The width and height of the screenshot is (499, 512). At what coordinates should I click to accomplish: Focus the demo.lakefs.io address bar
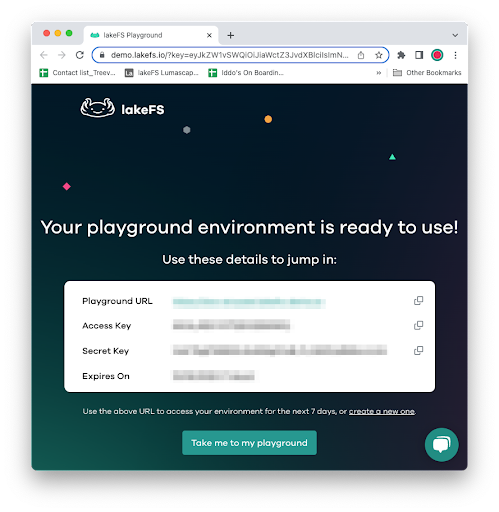(230, 55)
